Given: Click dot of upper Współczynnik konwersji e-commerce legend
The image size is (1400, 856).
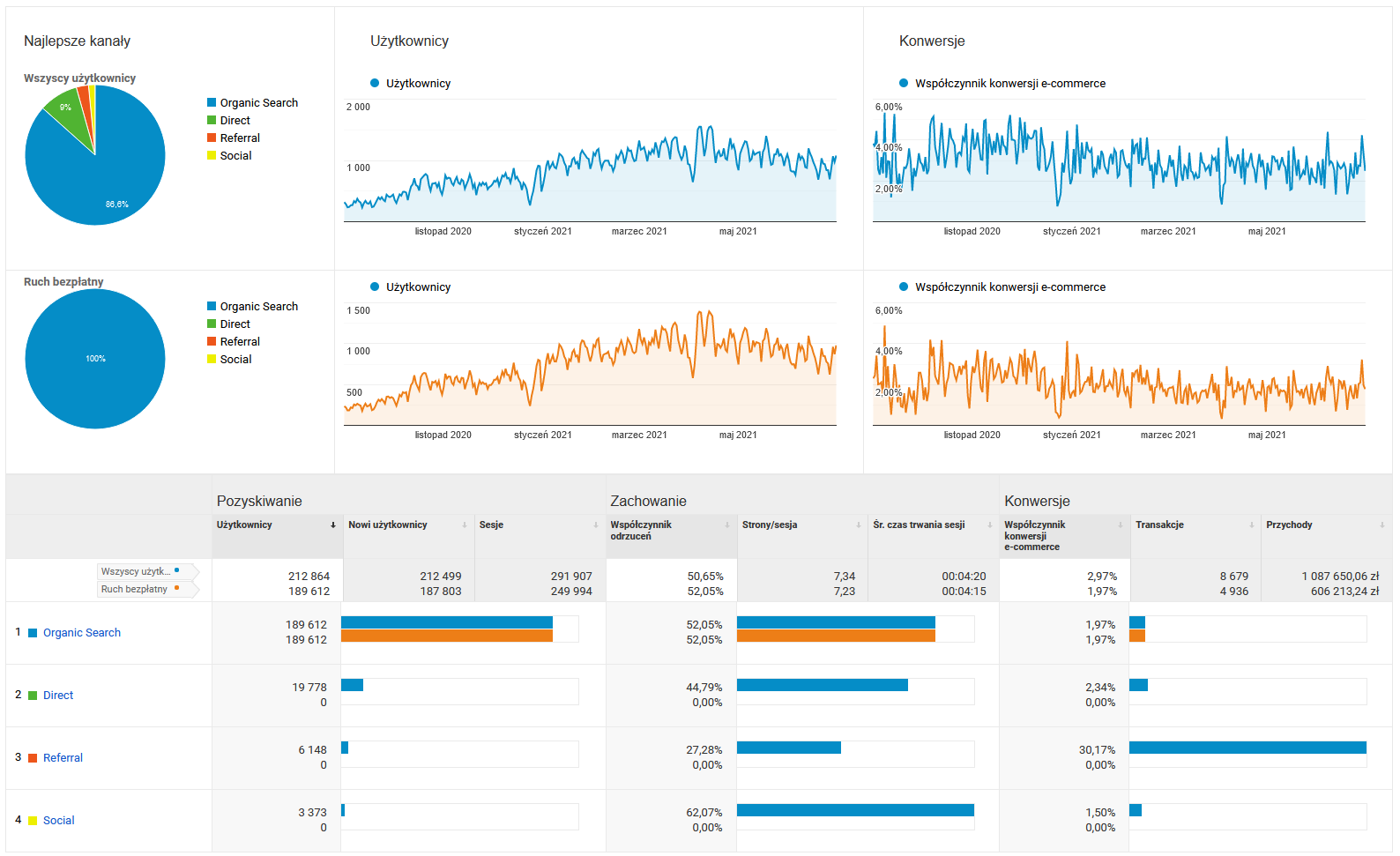Looking at the screenshot, I should [904, 84].
